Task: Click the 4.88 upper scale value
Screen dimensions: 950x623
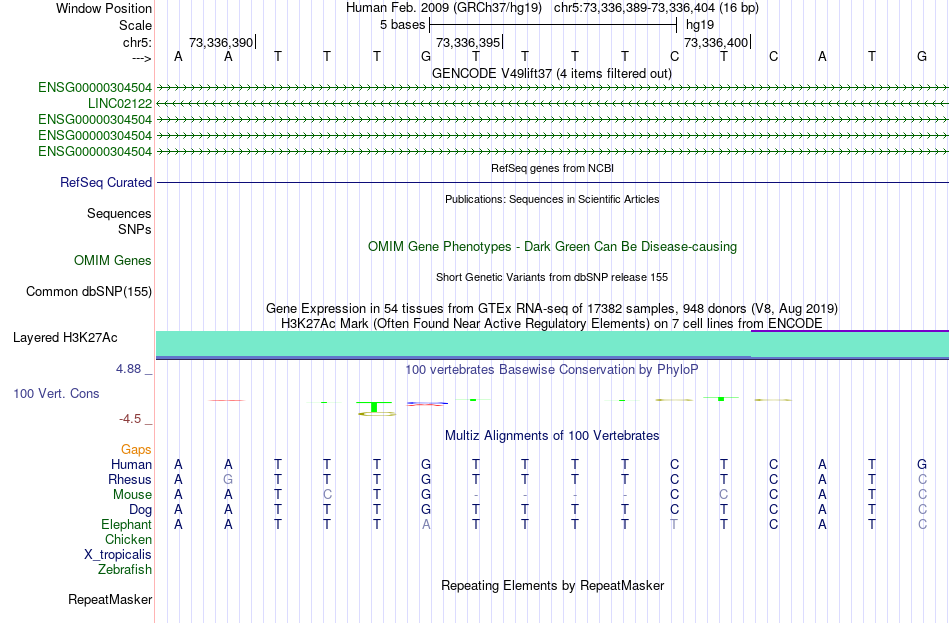Action: coord(128,369)
